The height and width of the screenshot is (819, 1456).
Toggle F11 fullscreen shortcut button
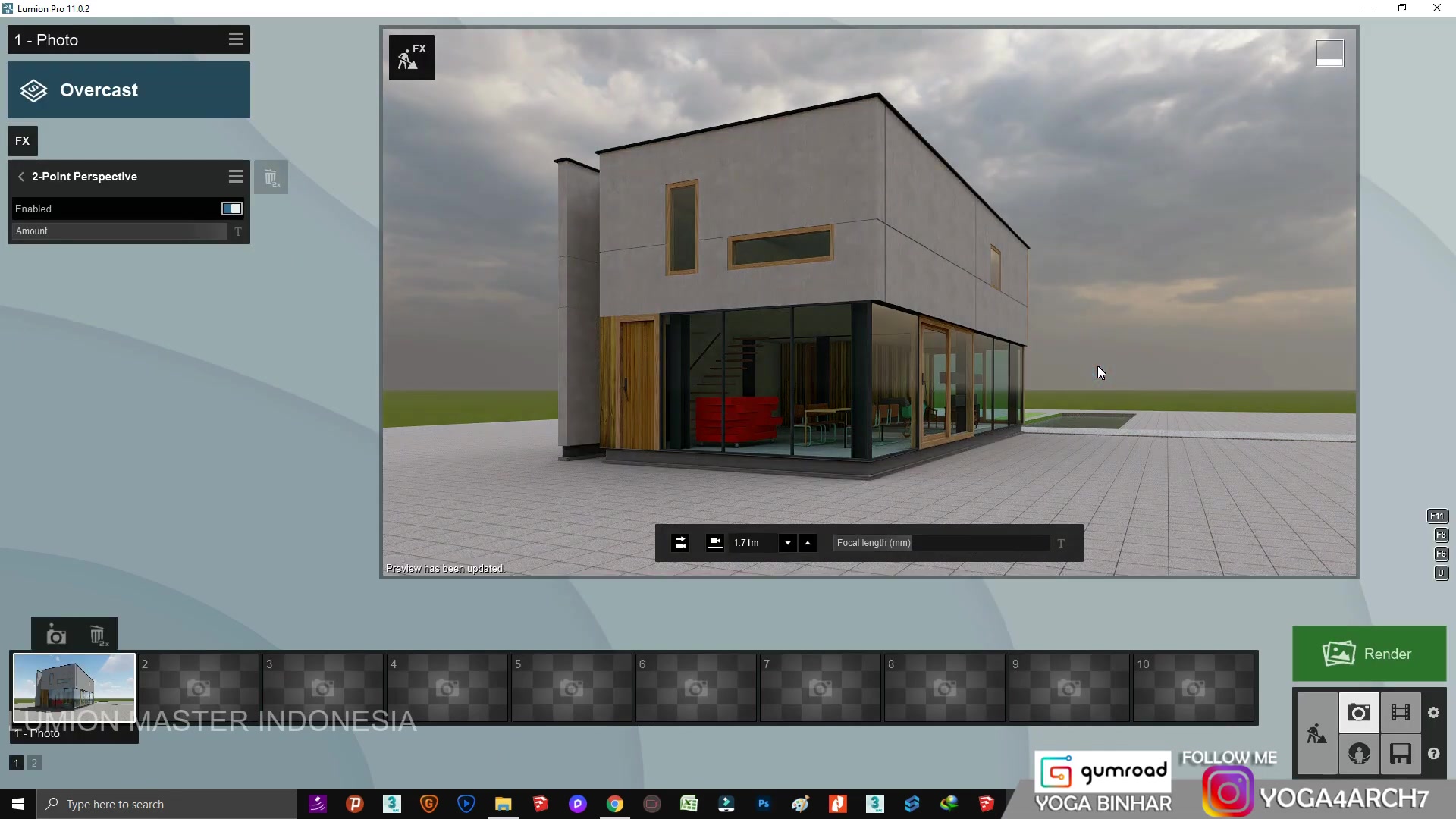tap(1437, 516)
